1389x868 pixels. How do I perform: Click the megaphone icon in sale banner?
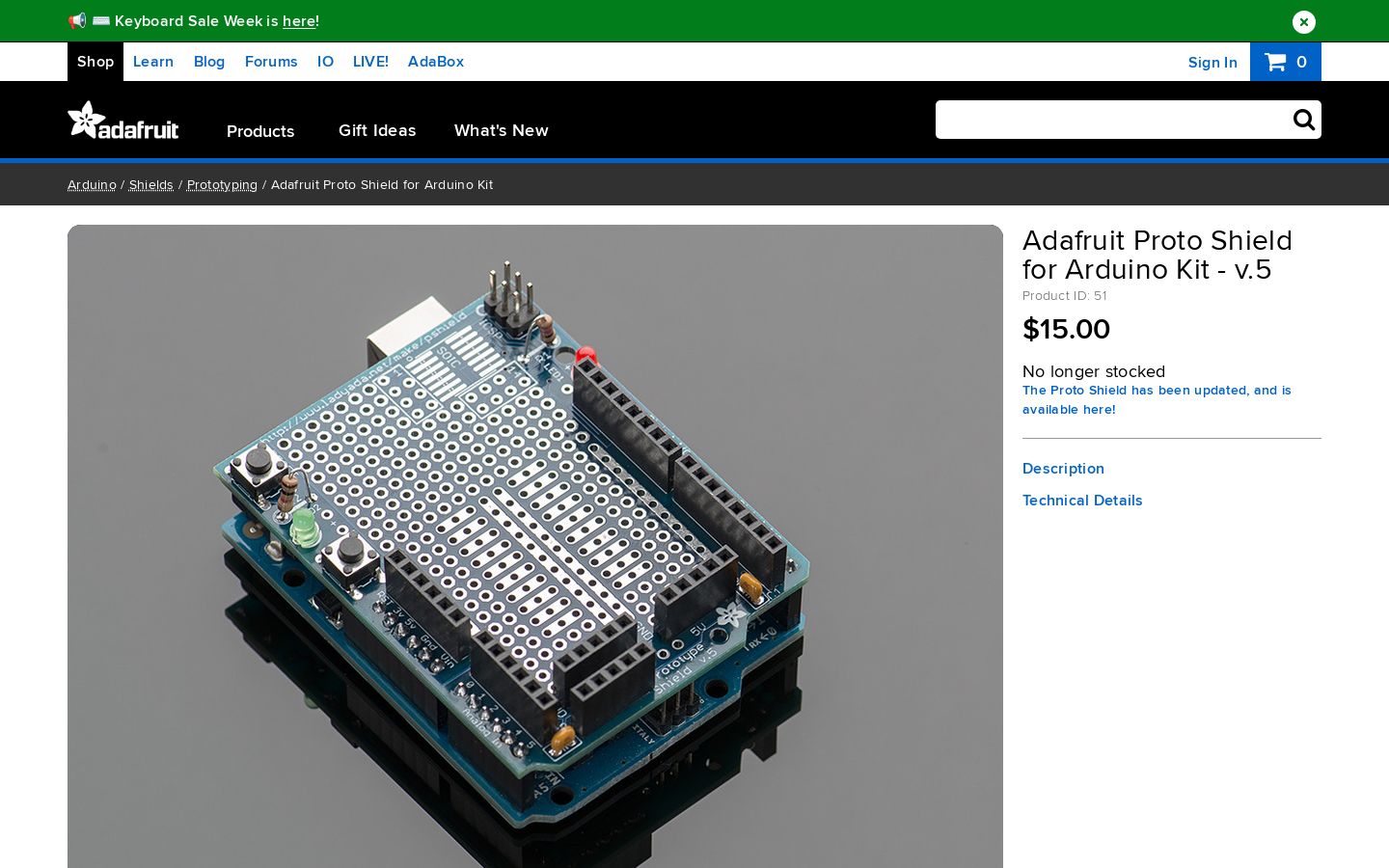point(77,20)
